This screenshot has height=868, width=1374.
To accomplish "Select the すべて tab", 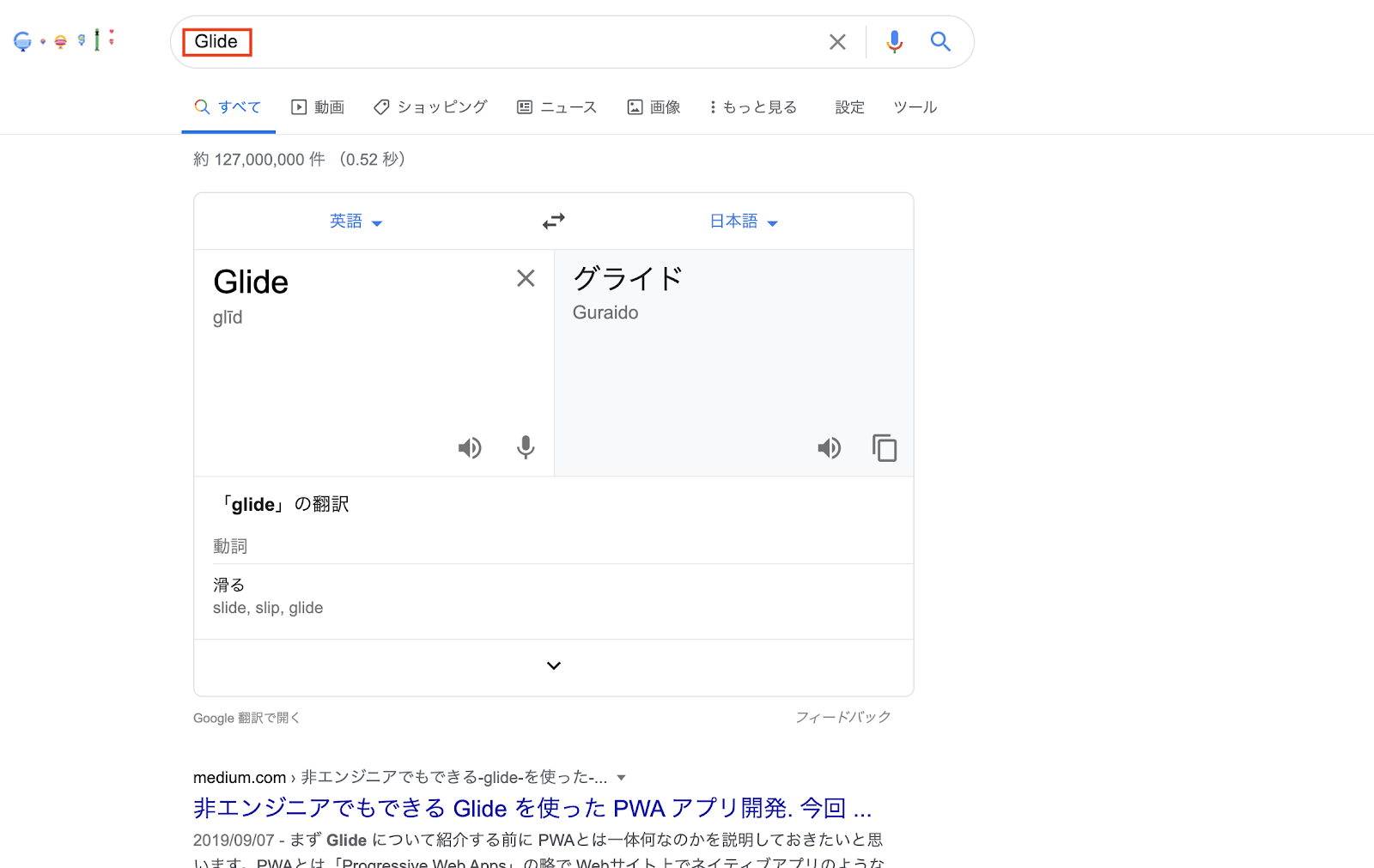I will [228, 107].
